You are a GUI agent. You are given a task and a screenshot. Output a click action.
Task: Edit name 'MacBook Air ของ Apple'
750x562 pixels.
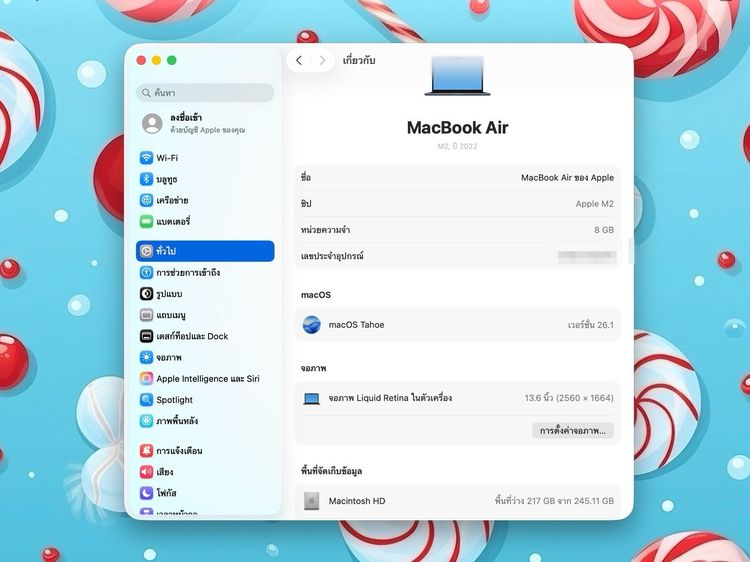click(x=567, y=177)
